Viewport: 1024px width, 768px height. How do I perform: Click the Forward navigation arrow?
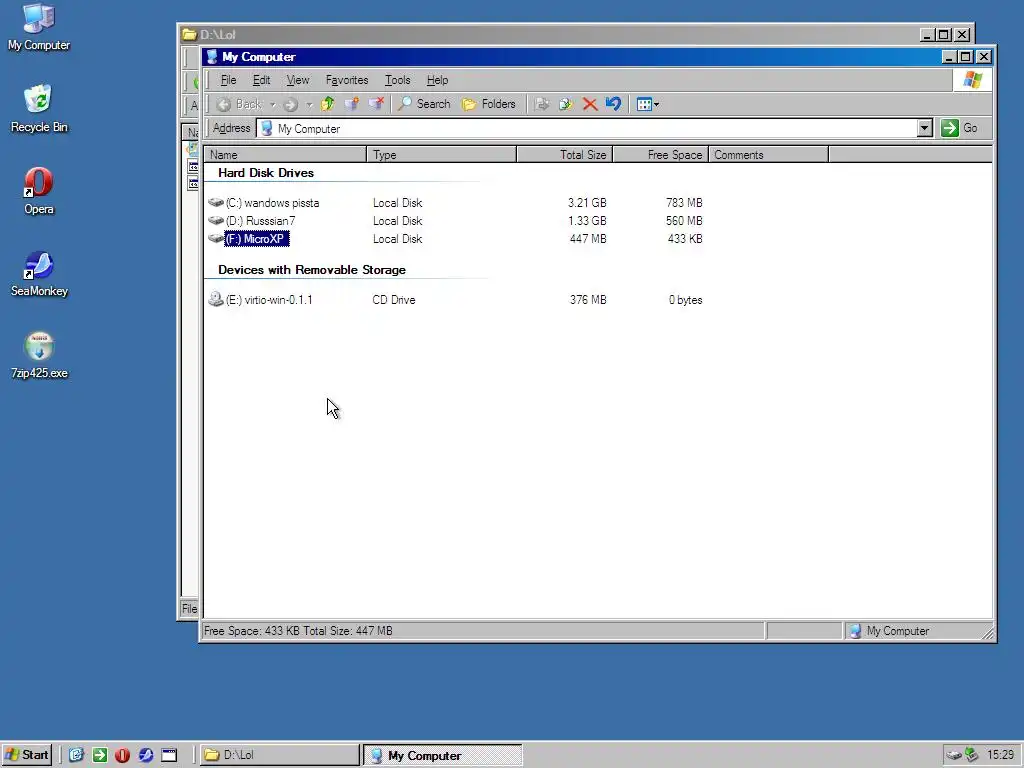[x=291, y=104]
